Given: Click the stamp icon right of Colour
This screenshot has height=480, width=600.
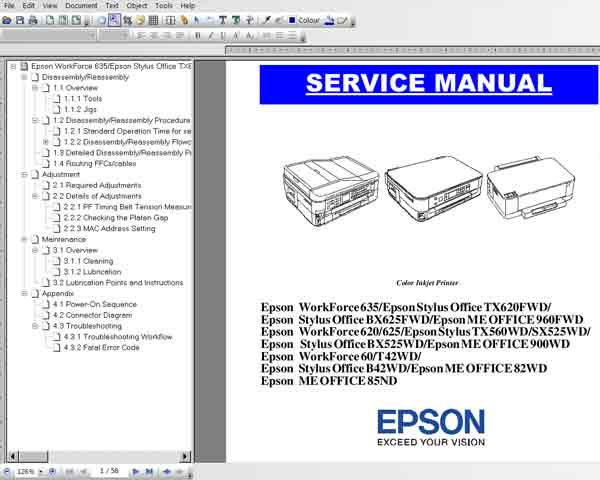Looking at the screenshot, I should (x=329, y=21).
